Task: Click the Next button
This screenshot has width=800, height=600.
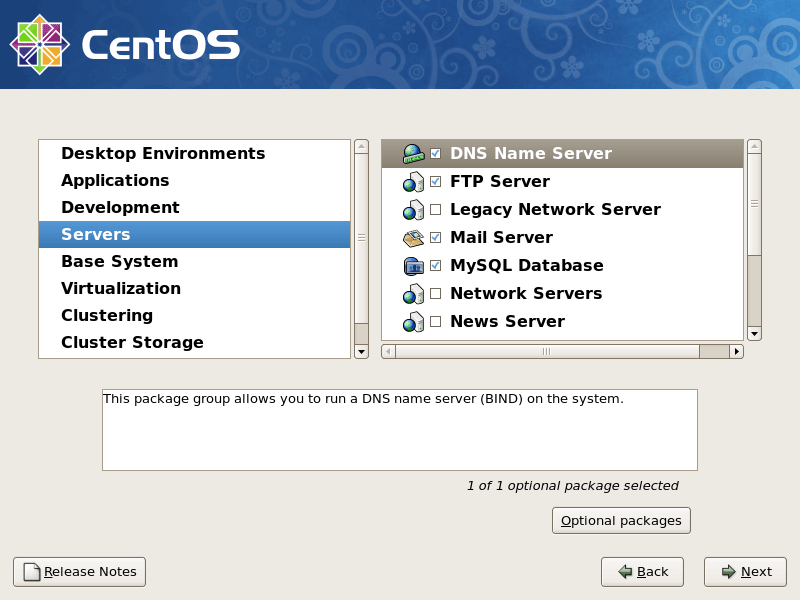Action: tap(745, 572)
